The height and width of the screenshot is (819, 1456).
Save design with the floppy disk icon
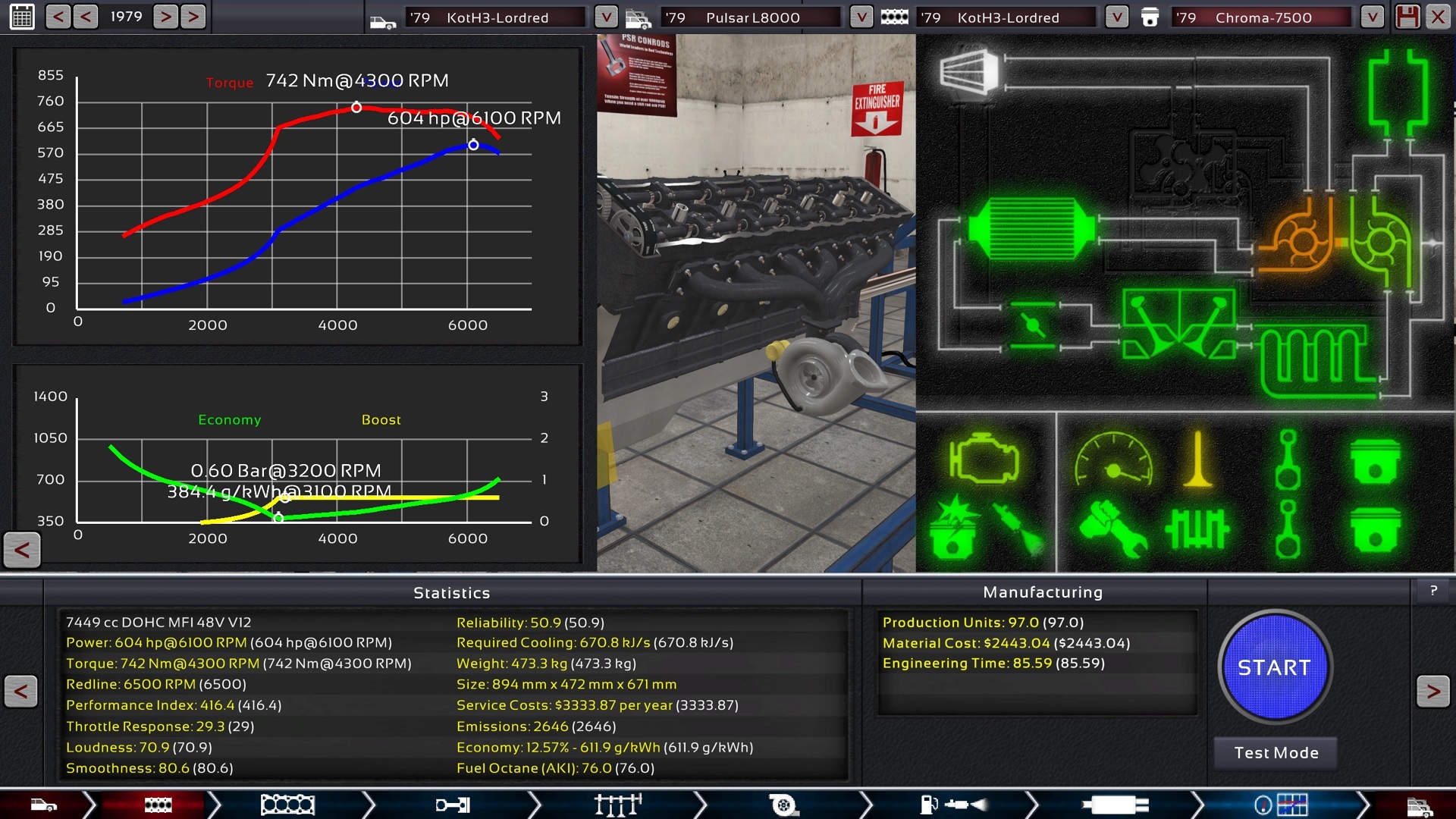tap(1407, 17)
